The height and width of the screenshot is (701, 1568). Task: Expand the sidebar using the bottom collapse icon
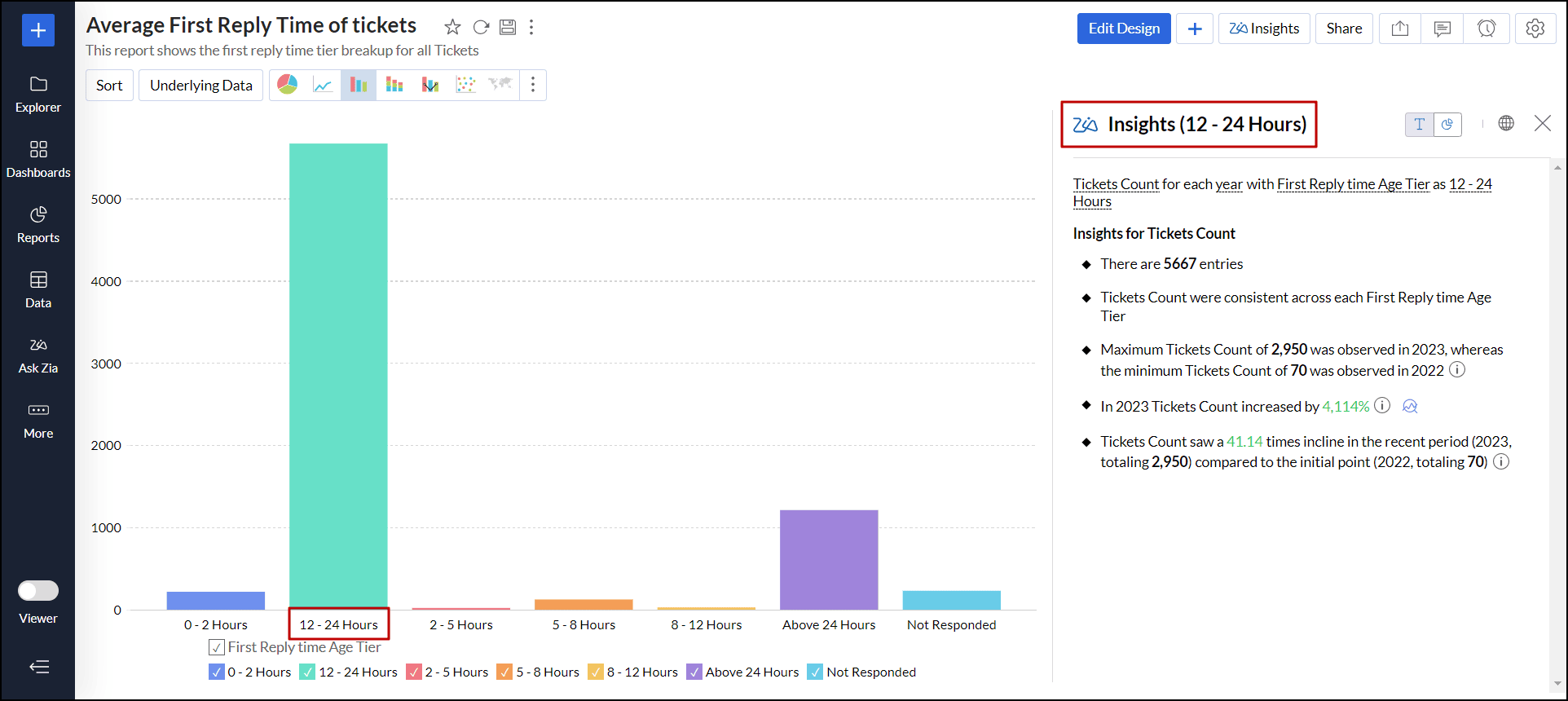click(38, 667)
